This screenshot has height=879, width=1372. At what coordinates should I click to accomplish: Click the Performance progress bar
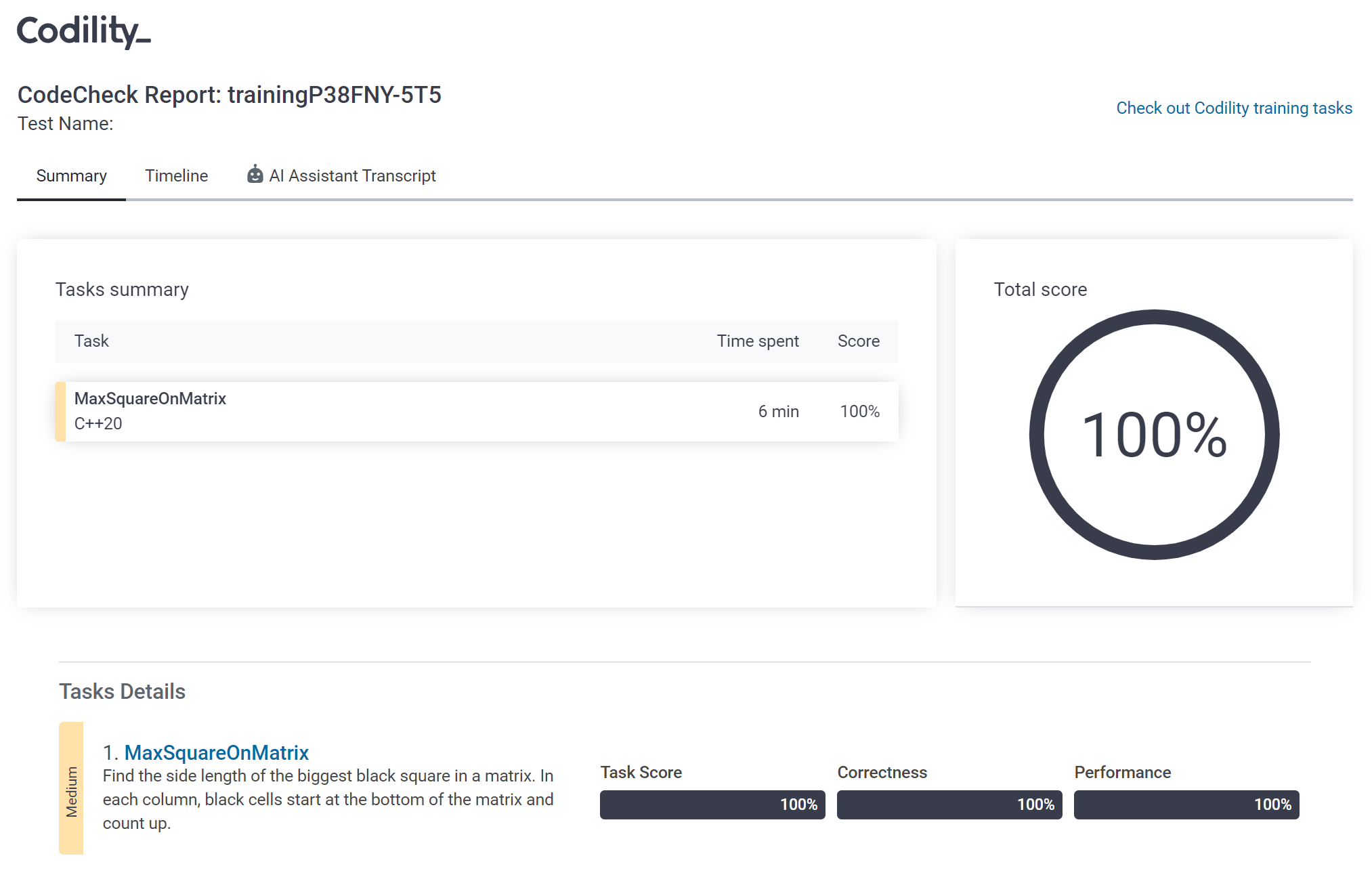[x=1186, y=805]
